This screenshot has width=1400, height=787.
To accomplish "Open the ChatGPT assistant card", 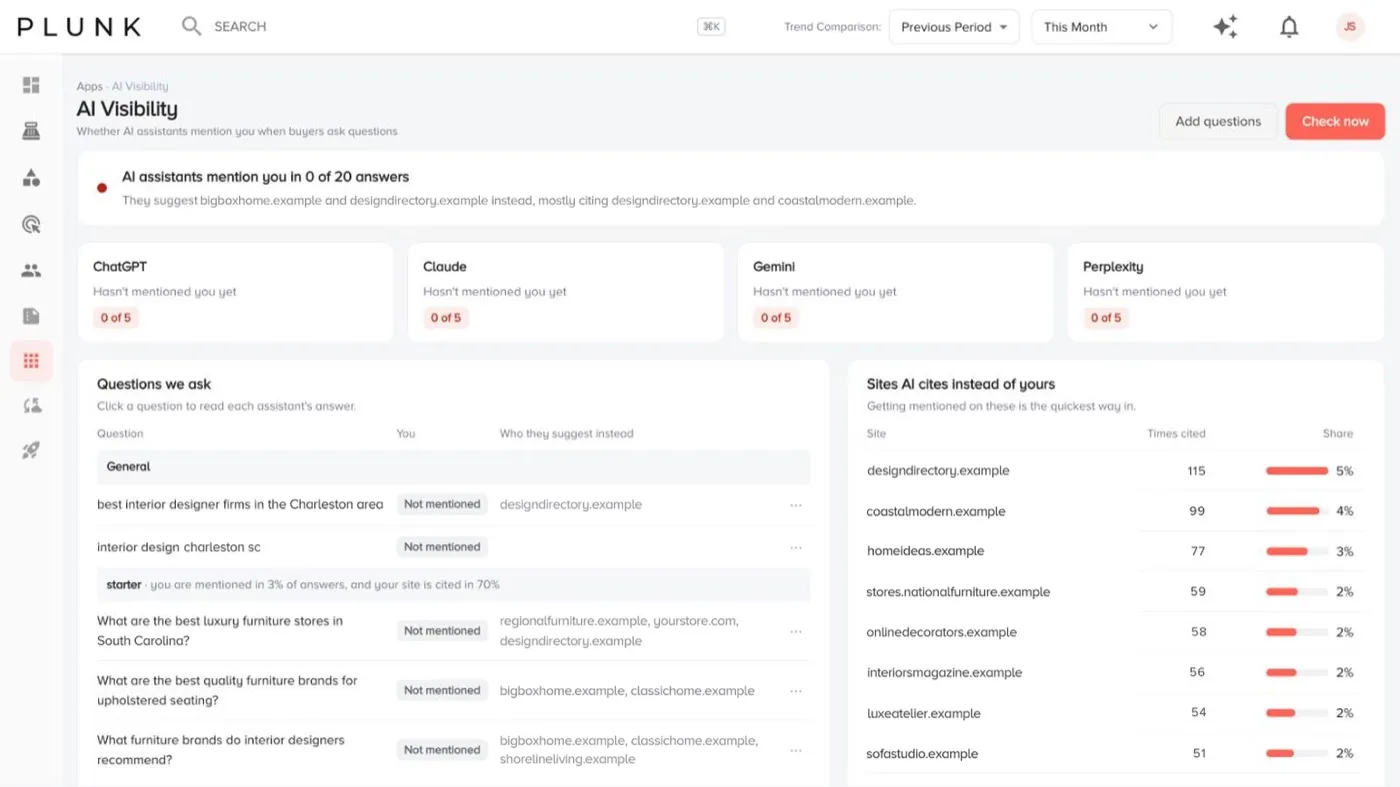I will (x=236, y=293).
